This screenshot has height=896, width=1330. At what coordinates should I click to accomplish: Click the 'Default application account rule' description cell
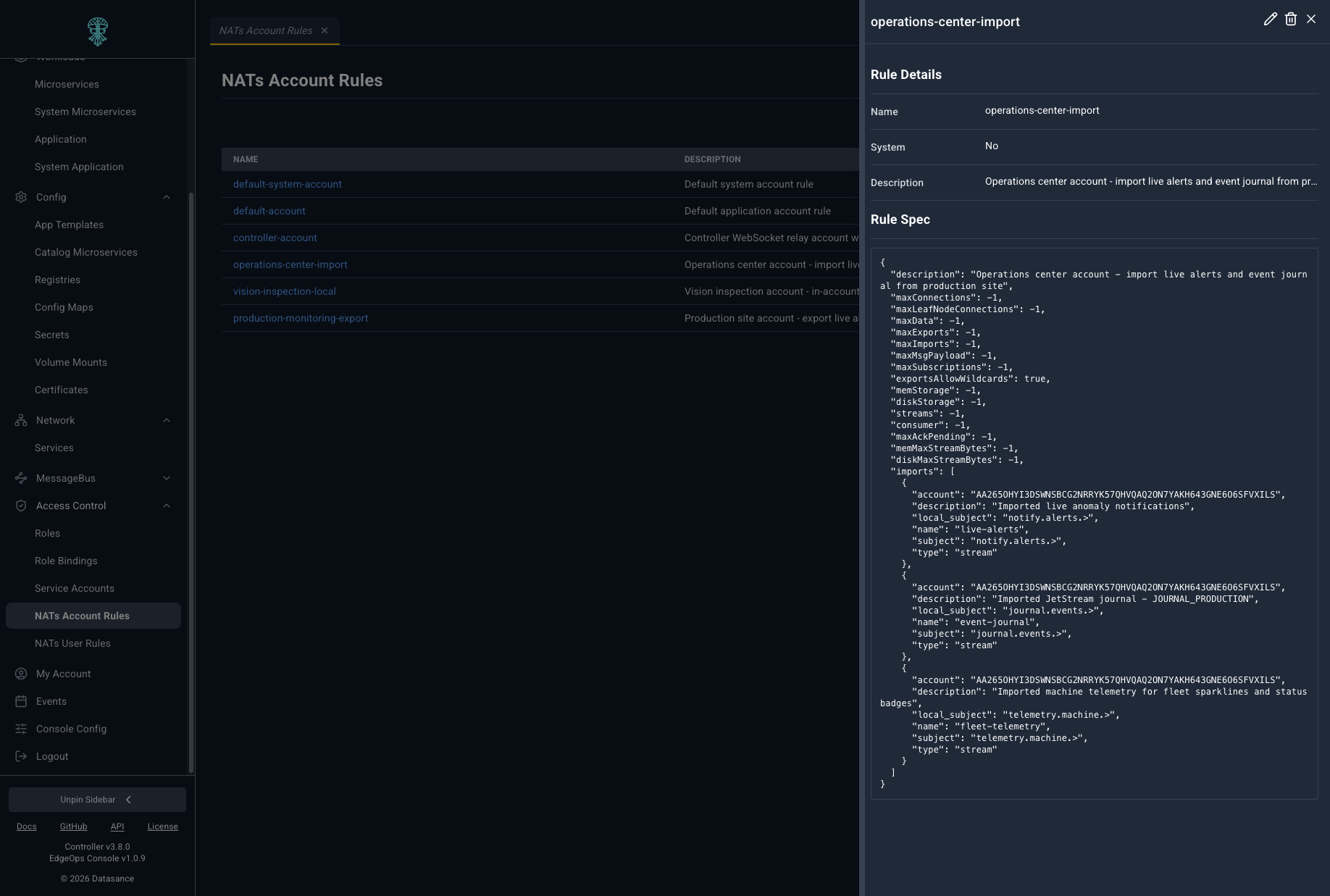(758, 211)
